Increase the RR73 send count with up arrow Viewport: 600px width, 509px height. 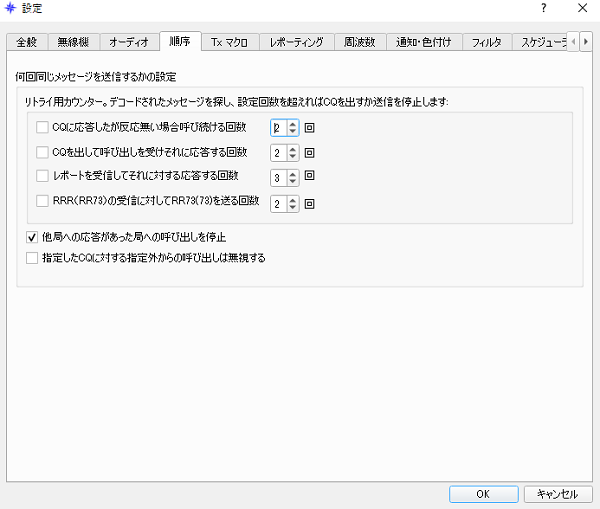292,198
